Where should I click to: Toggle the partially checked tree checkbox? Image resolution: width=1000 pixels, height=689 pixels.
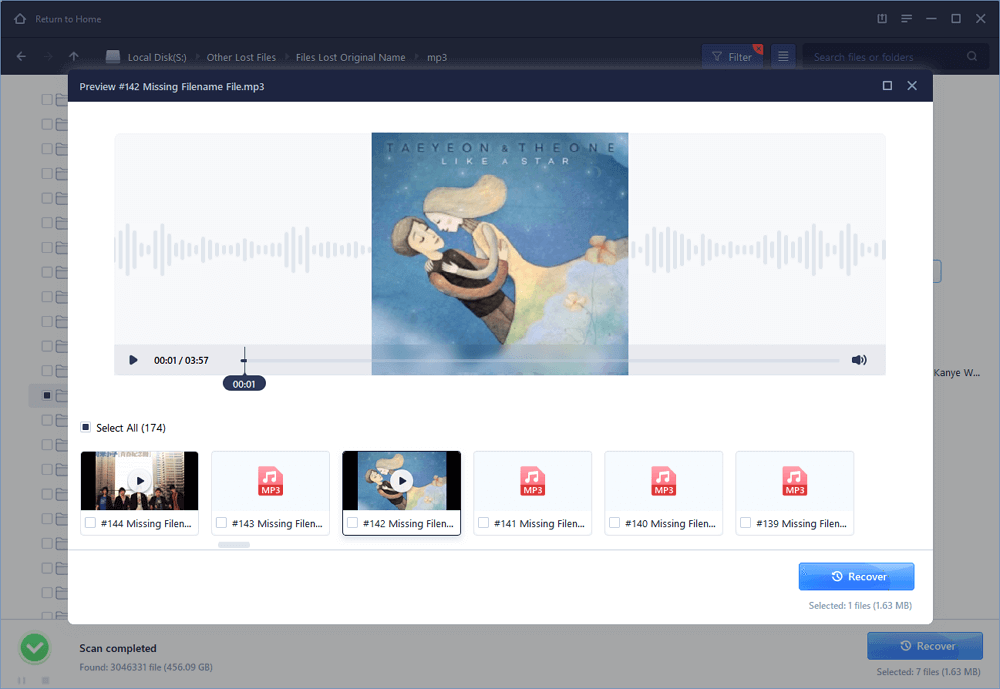tap(47, 396)
